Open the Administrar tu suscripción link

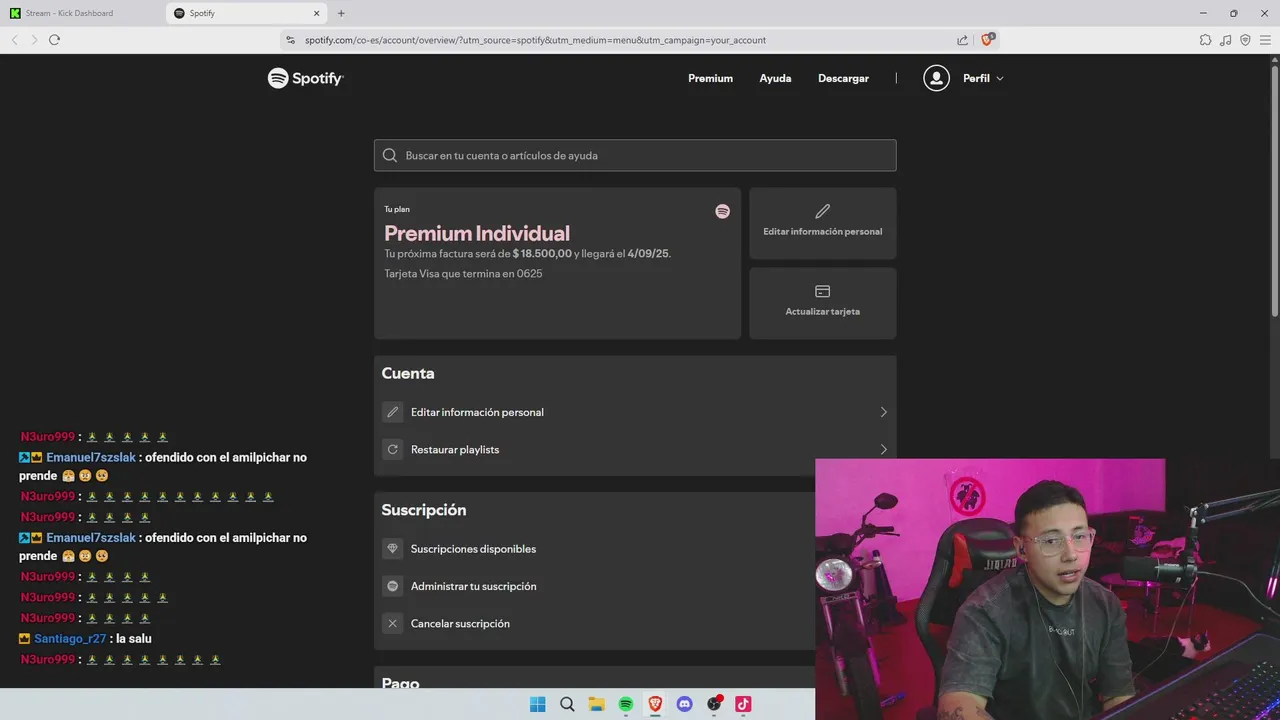(473, 586)
